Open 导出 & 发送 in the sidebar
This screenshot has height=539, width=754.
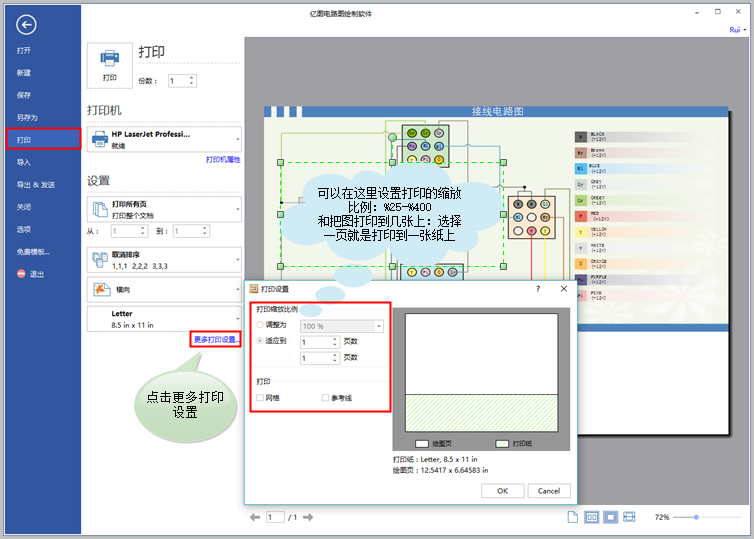click(36, 185)
